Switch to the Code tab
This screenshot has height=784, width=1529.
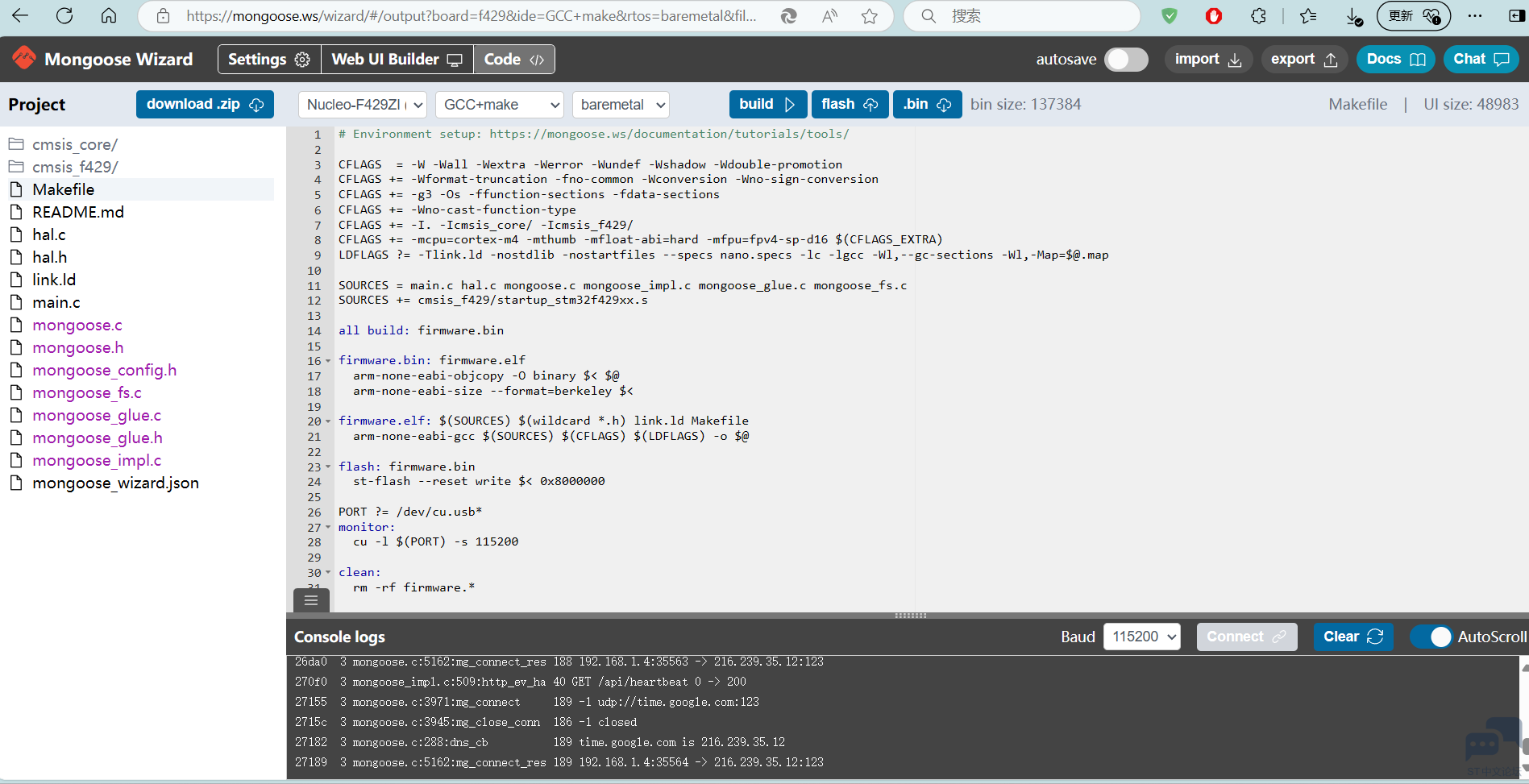click(x=514, y=59)
